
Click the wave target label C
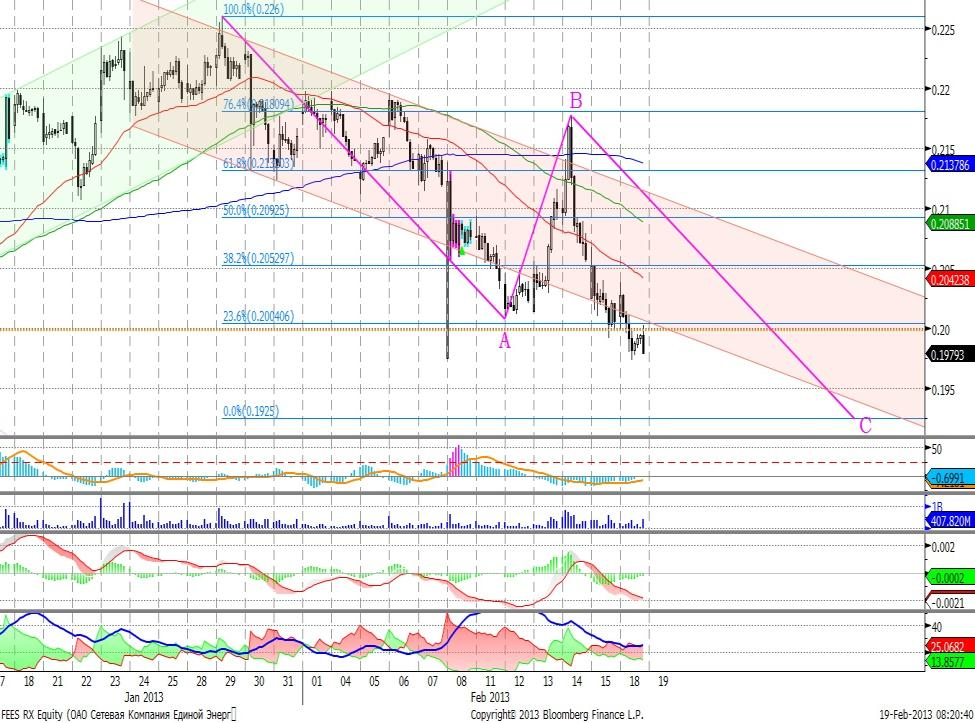pos(866,425)
